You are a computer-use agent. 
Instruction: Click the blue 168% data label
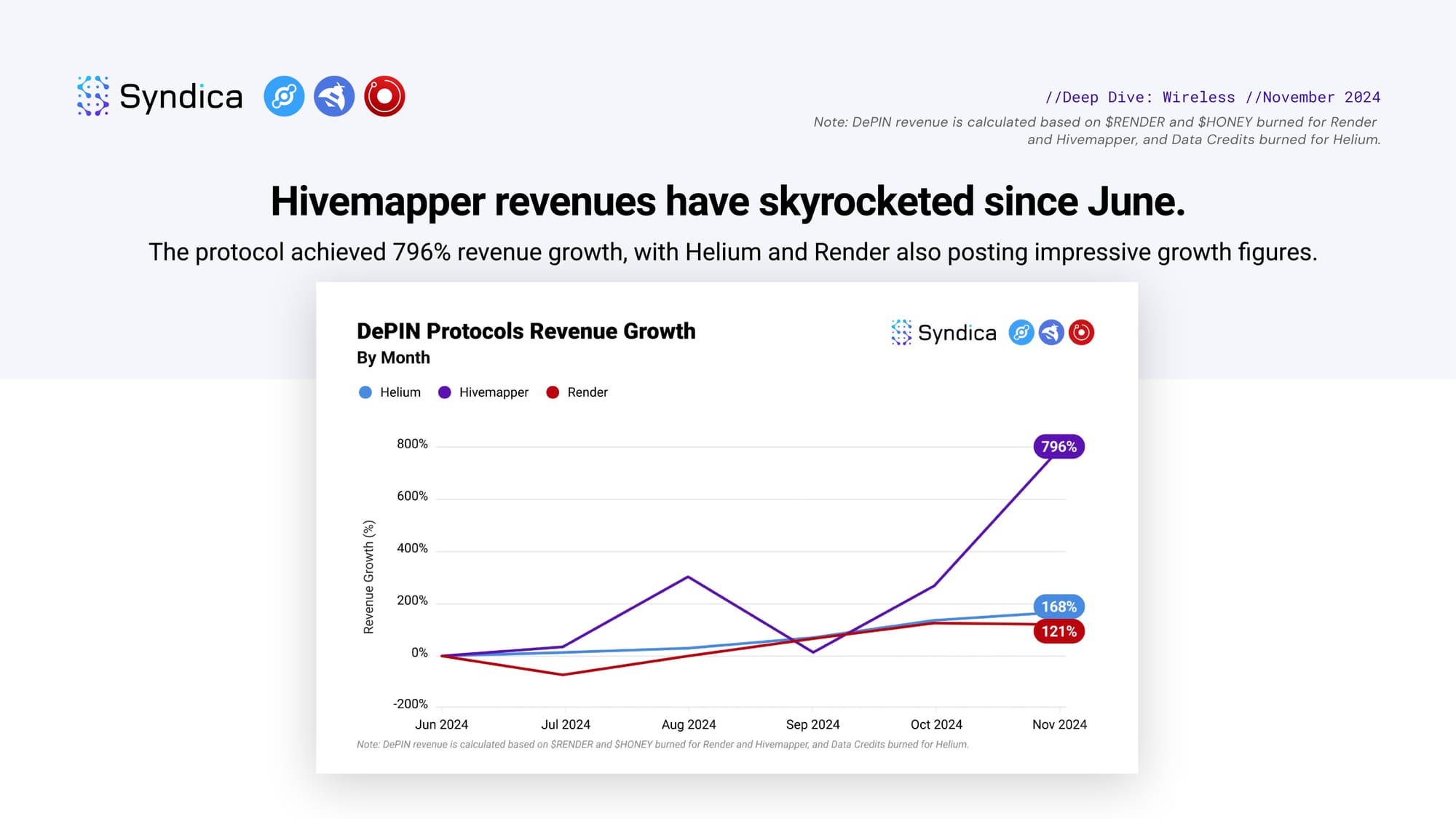click(x=1059, y=606)
